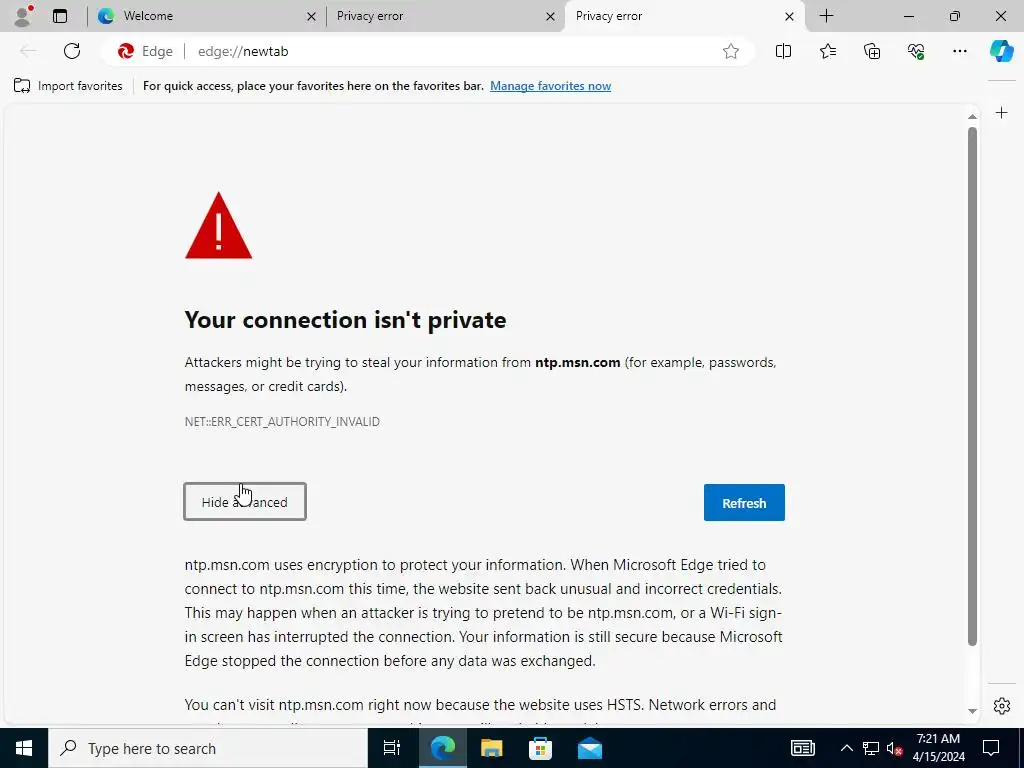Open sidebar settings gear
This screenshot has height=768, width=1024.
[1002, 706]
